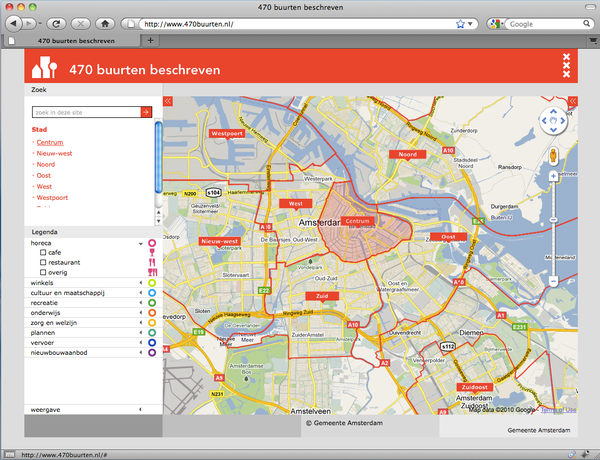600x460 pixels.
Task: Expand the weergave section
Action: [x=140, y=409]
